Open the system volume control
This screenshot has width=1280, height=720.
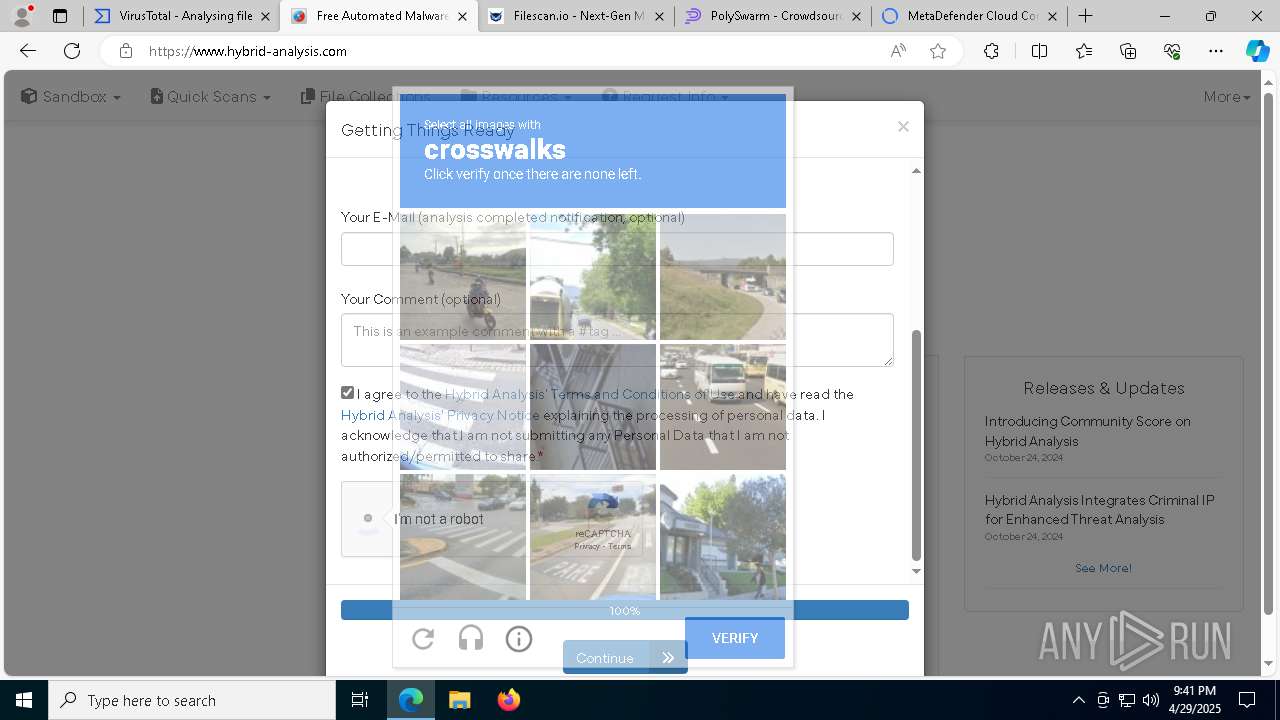[x=1151, y=700]
